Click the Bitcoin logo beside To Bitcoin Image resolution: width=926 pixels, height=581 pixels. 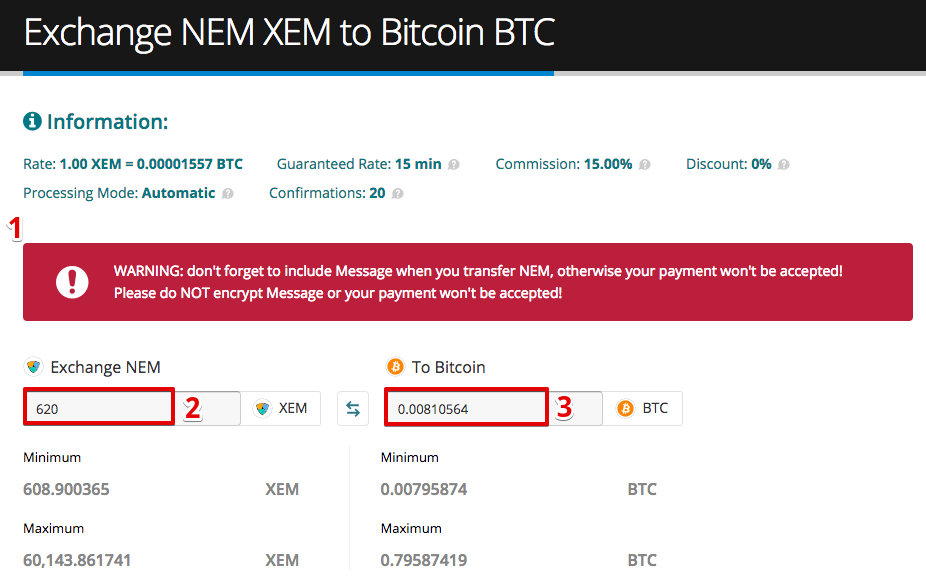pyautogui.click(x=395, y=367)
